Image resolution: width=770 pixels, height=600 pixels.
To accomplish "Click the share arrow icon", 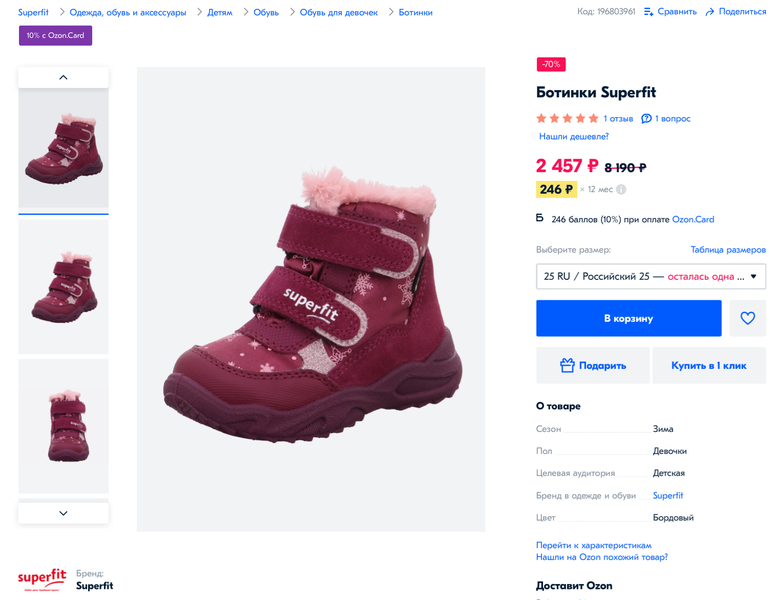I will click(x=709, y=12).
